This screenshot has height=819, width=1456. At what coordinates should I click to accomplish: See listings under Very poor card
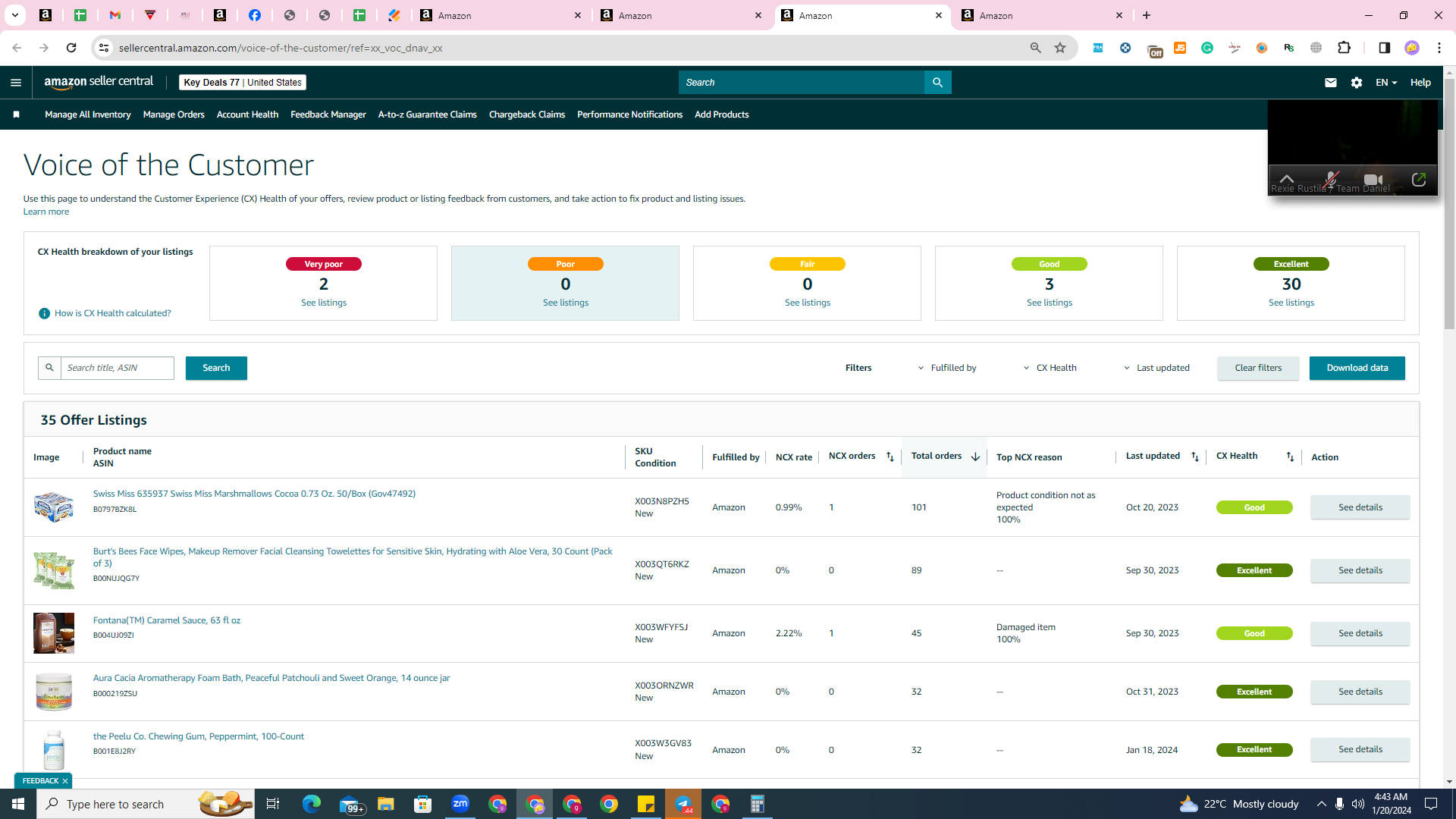324,303
